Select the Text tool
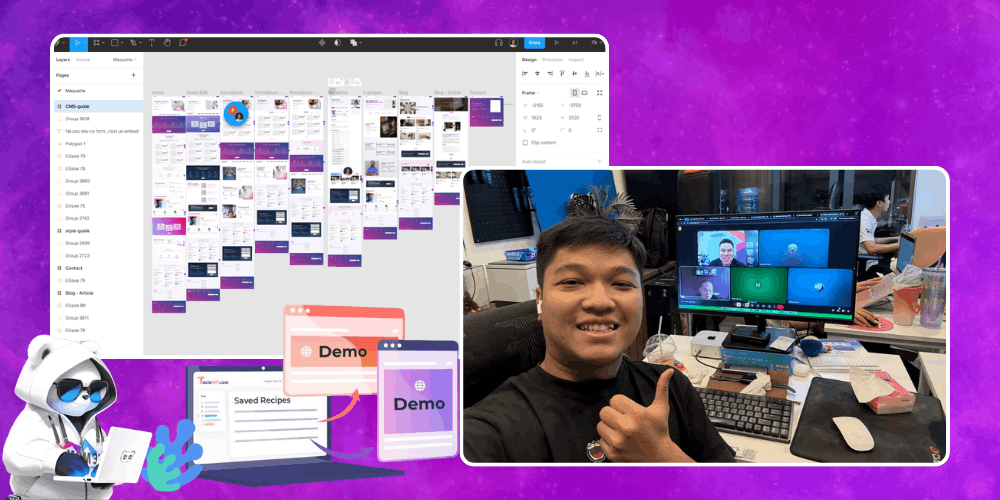This screenshot has height=500, width=1000. 151,43
